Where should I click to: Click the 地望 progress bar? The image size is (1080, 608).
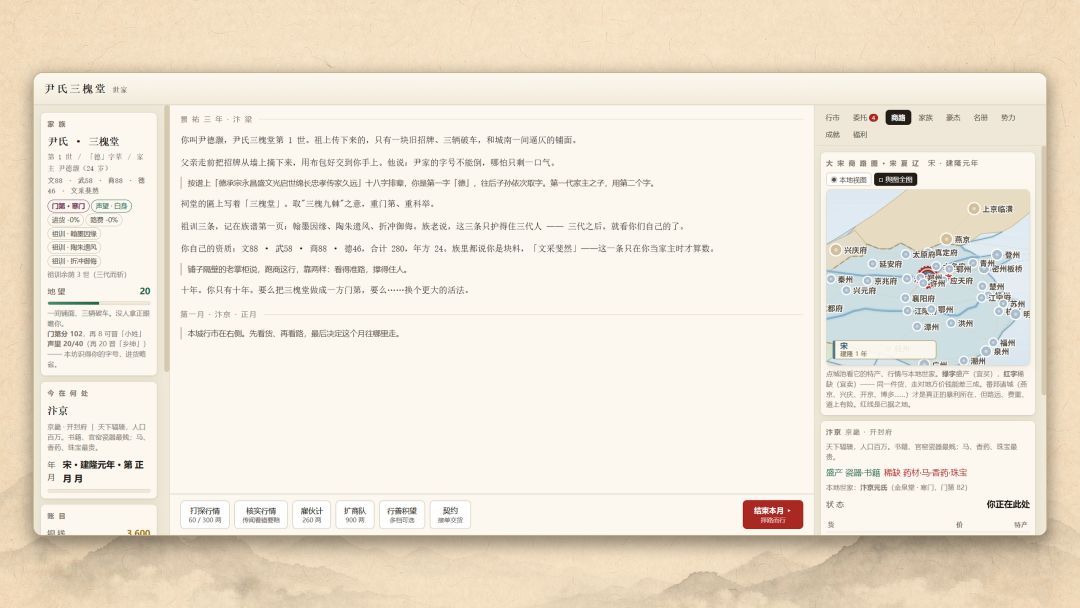(98, 303)
